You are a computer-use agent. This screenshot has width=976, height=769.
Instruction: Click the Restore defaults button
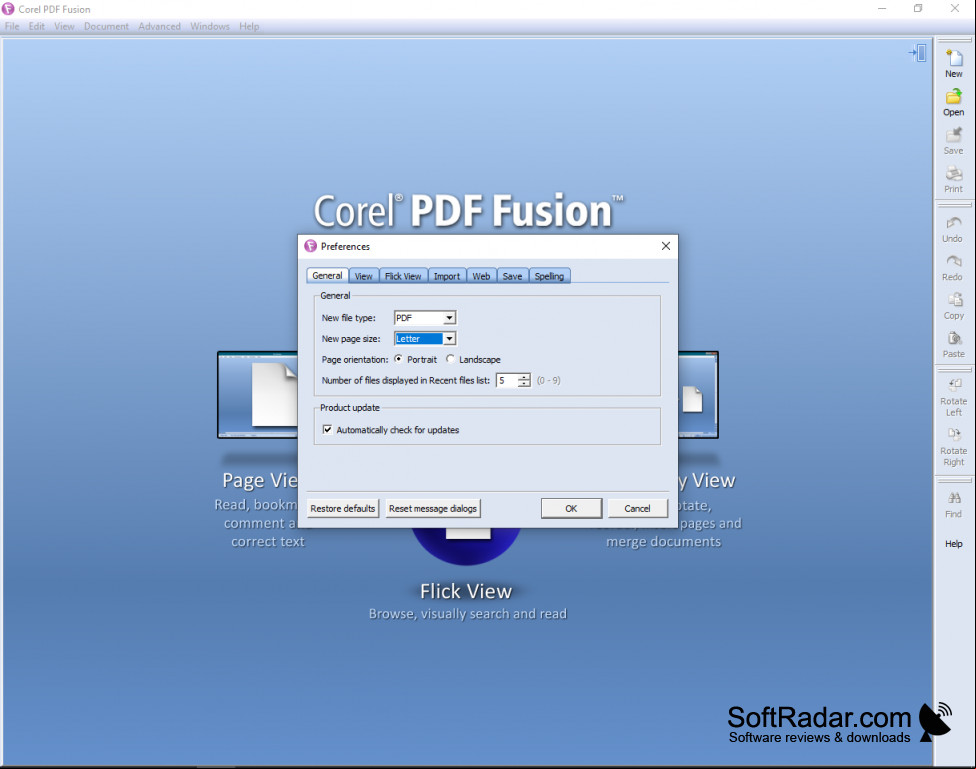coord(343,508)
